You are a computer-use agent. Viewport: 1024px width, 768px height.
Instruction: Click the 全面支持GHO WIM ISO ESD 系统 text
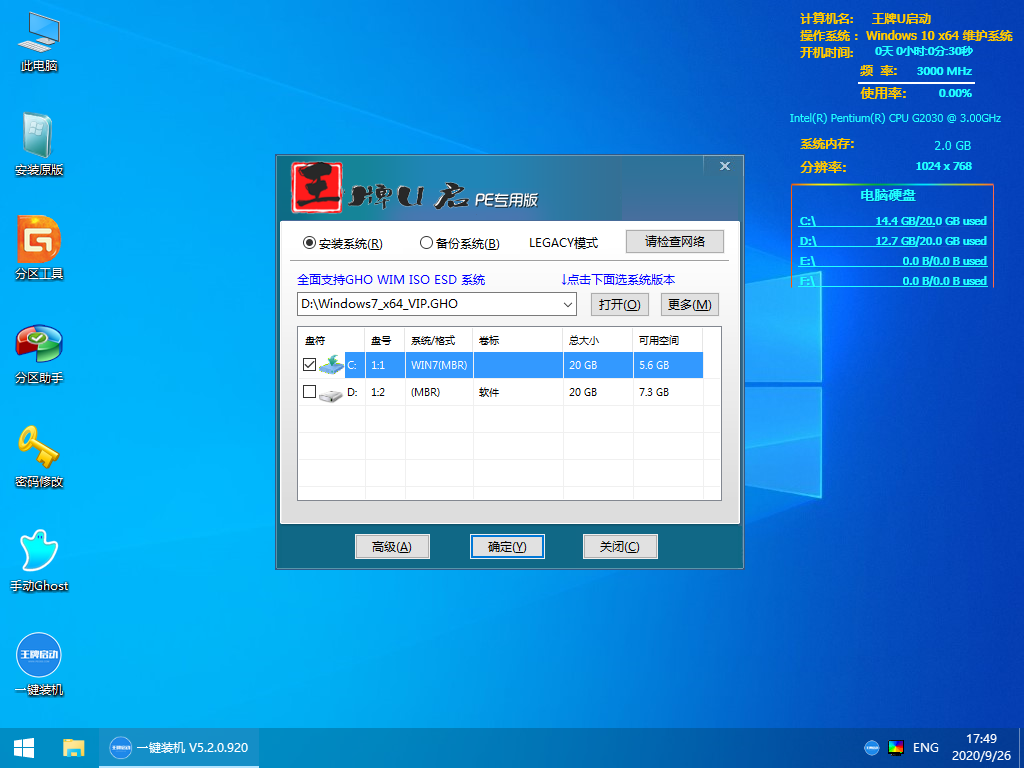pyautogui.click(x=391, y=280)
